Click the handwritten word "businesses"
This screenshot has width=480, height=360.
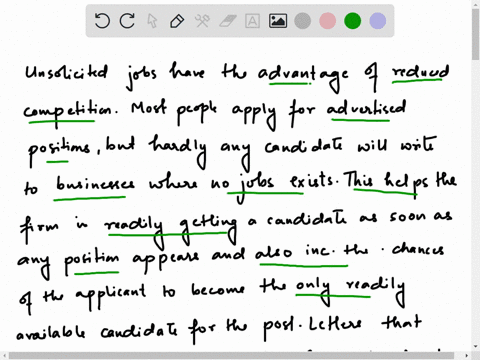(95, 184)
